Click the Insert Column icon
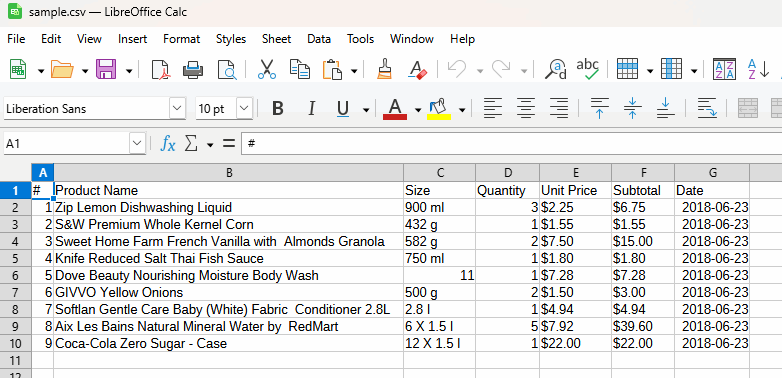Image resolution: width=782 pixels, height=378 pixels. 671,69
